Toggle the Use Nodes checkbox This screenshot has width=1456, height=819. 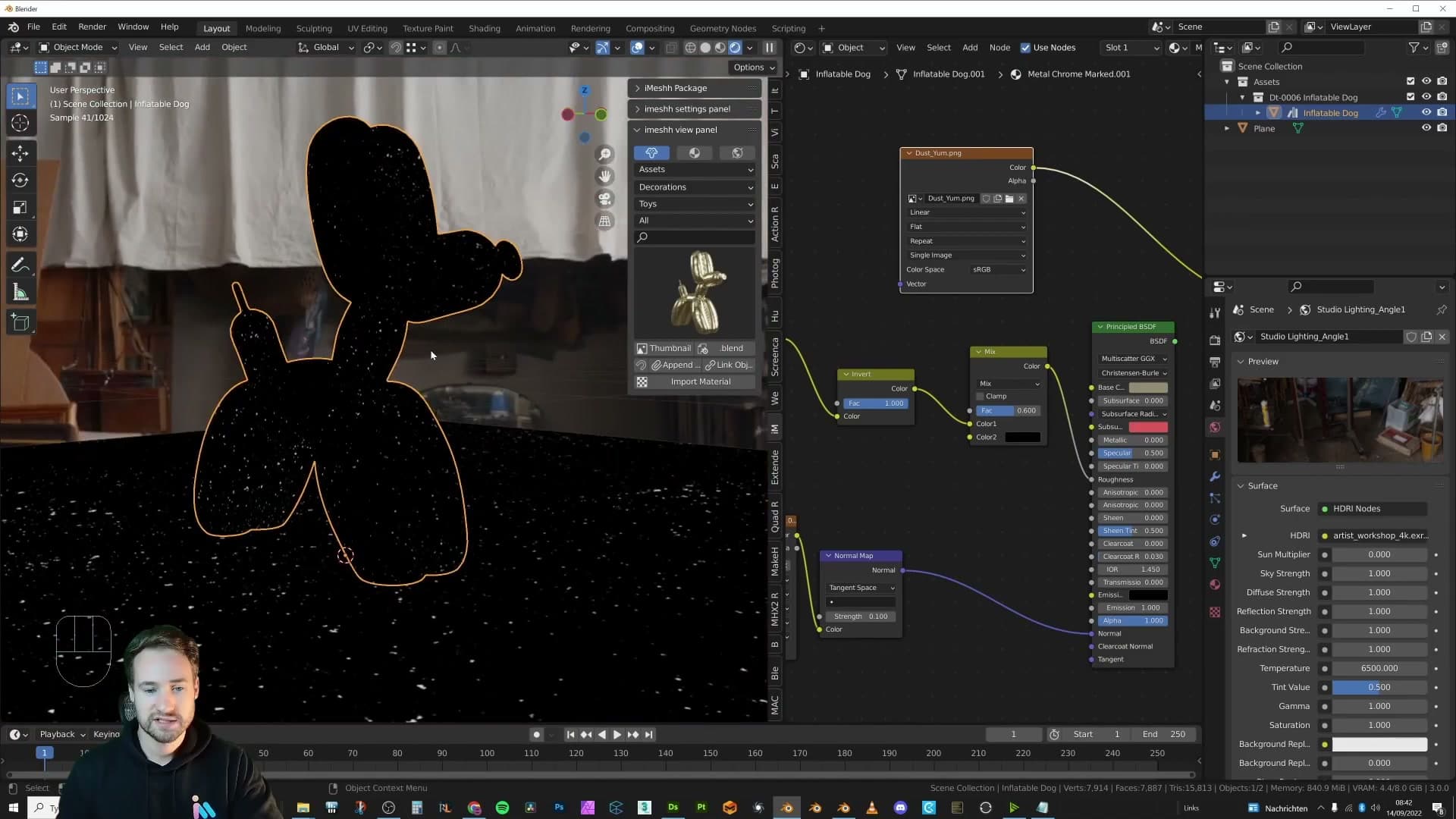click(1025, 48)
